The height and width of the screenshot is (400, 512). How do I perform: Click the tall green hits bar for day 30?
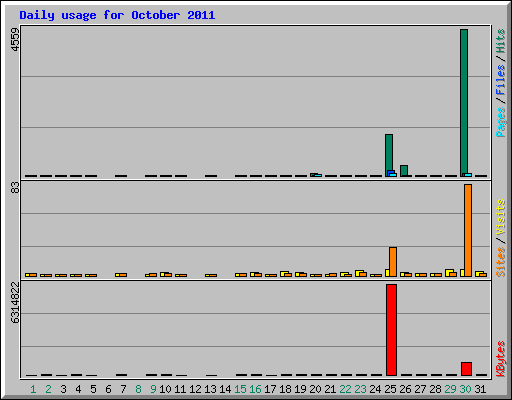(464, 103)
